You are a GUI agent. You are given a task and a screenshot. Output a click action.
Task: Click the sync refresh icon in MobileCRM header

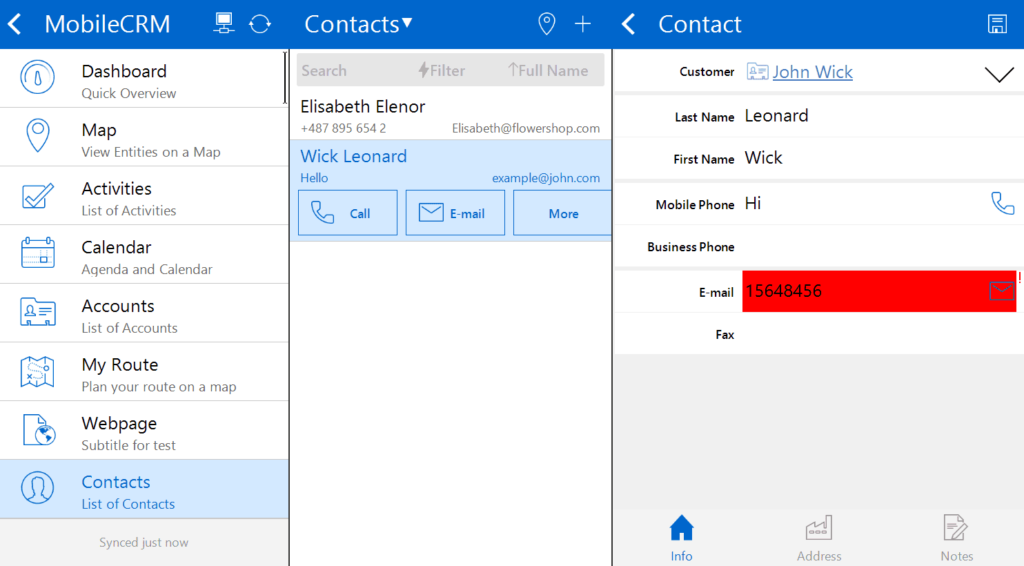coord(260,24)
